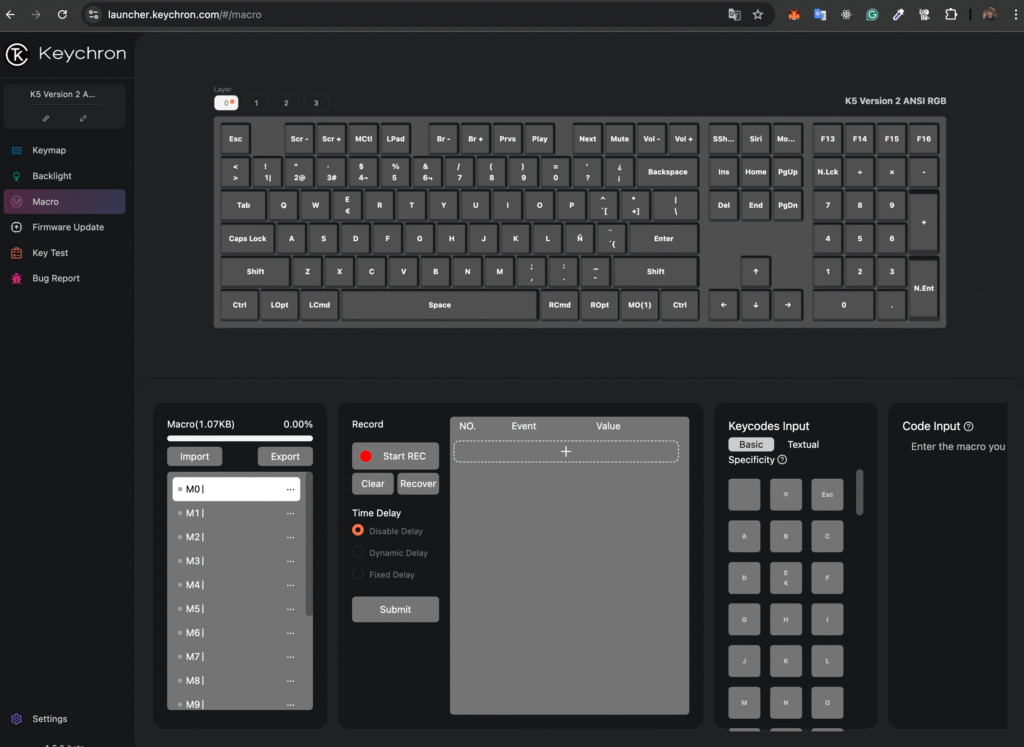Open the Keymap section icon

tap(17, 150)
